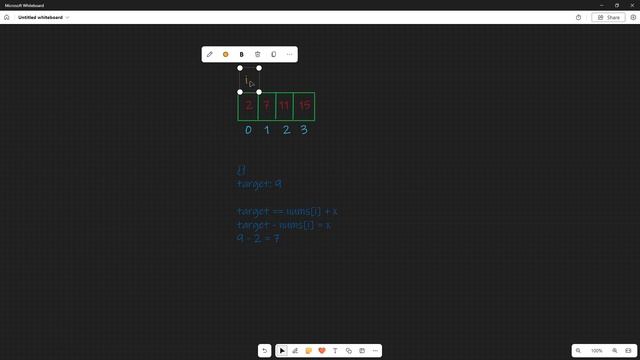Add a yellow sticky note

[x=309, y=351]
